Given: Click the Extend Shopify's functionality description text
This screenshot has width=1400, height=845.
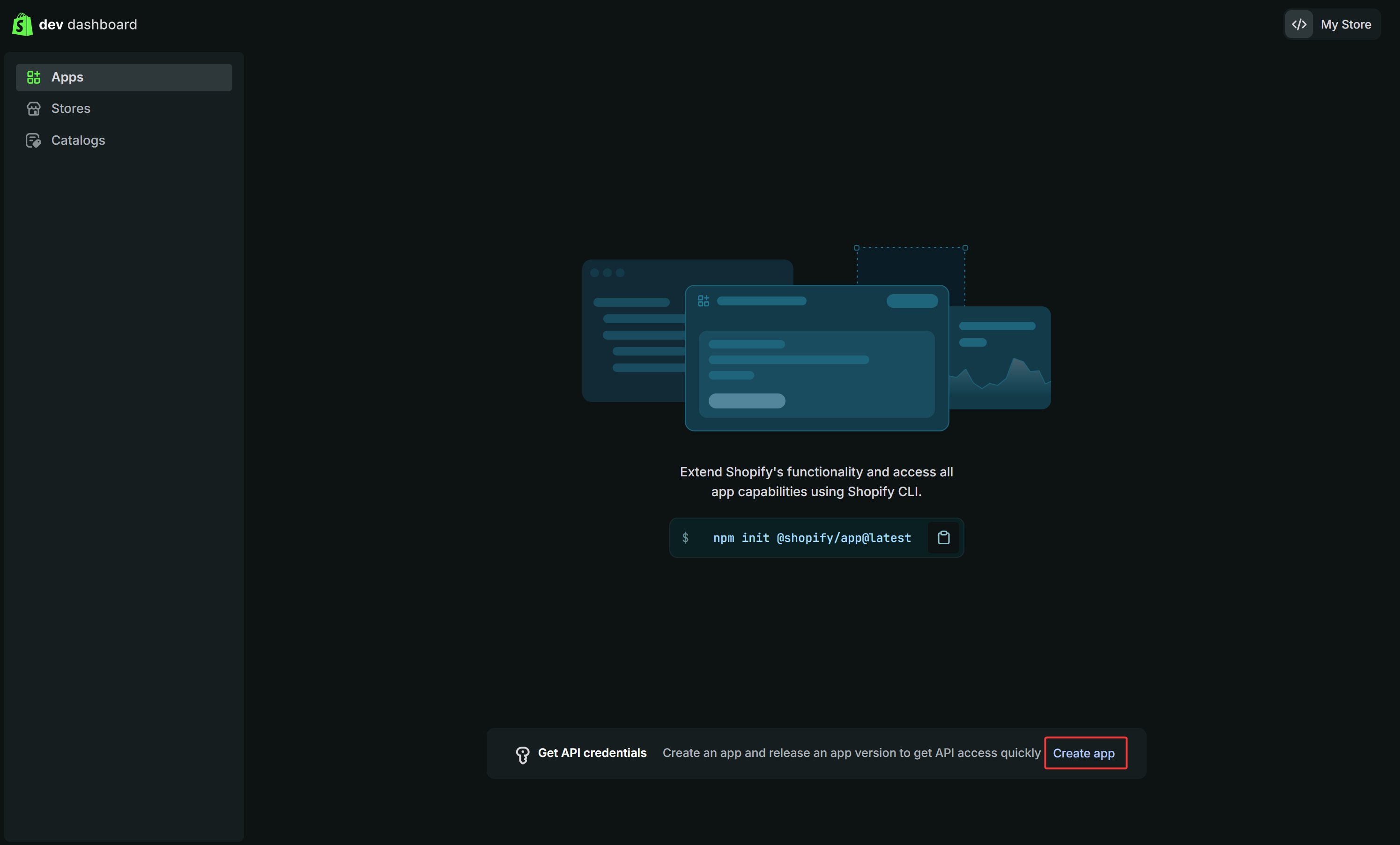Looking at the screenshot, I should coord(816,482).
